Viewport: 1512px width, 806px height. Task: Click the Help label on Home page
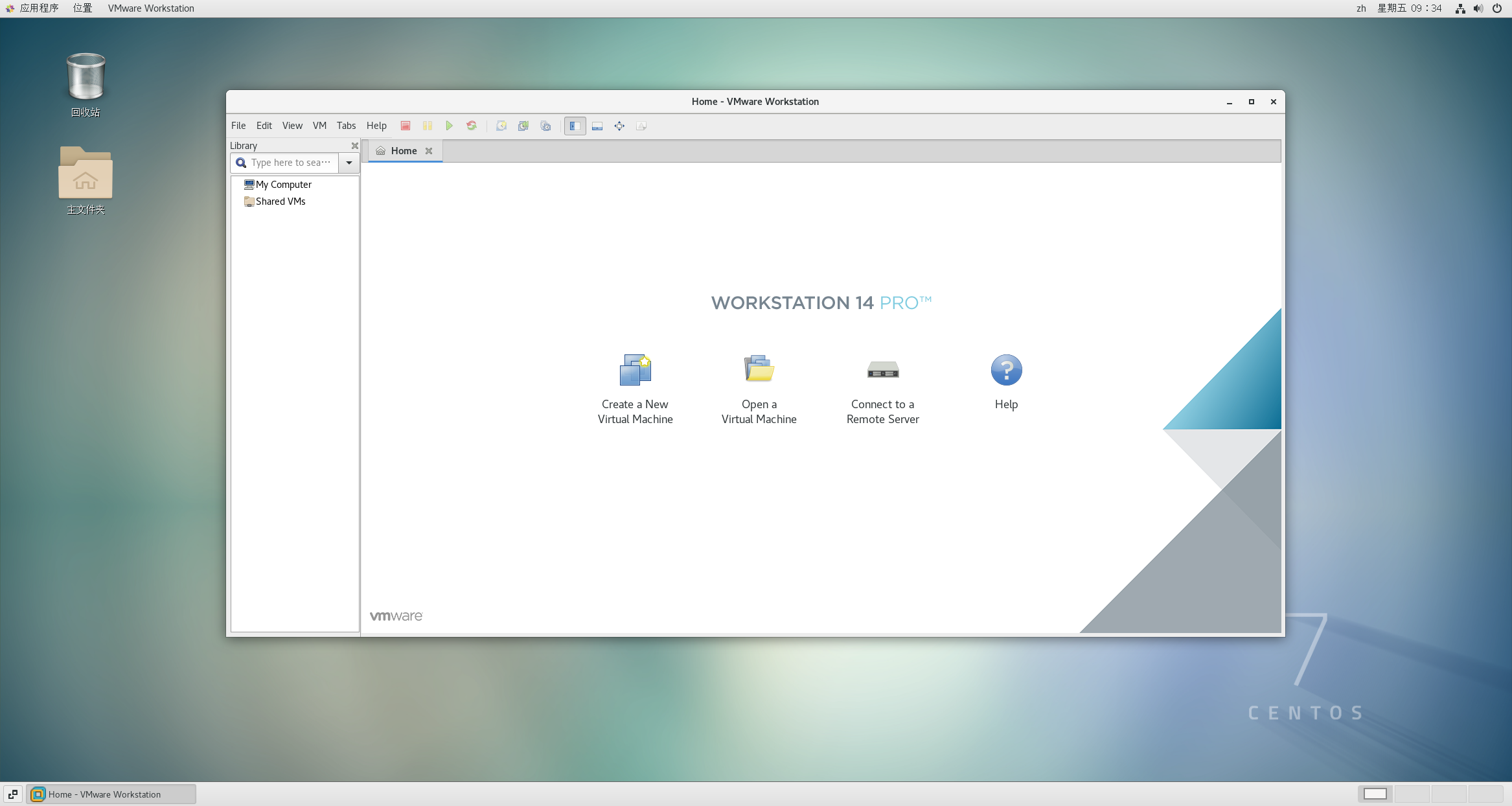click(x=1007, y=404)
